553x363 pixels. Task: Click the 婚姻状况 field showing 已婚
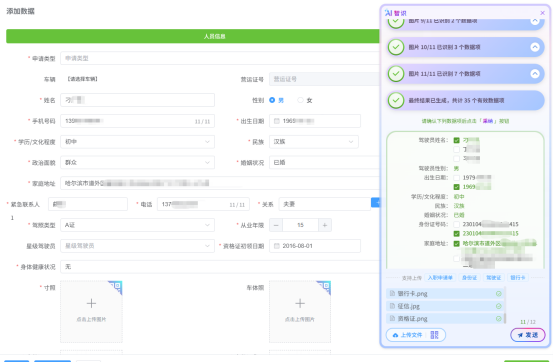324,163
